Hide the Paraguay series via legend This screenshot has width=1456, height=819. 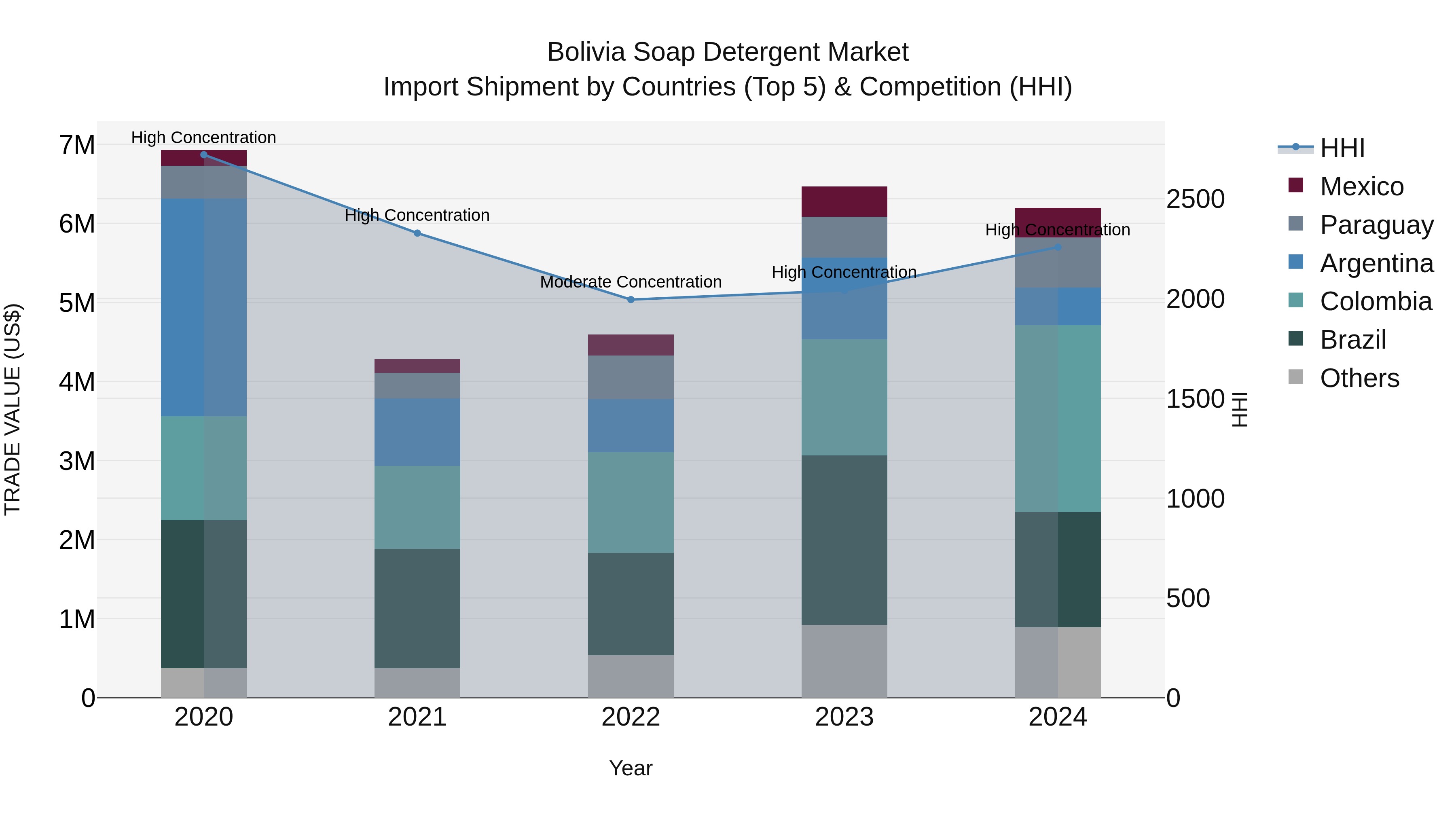(1361, 225)
